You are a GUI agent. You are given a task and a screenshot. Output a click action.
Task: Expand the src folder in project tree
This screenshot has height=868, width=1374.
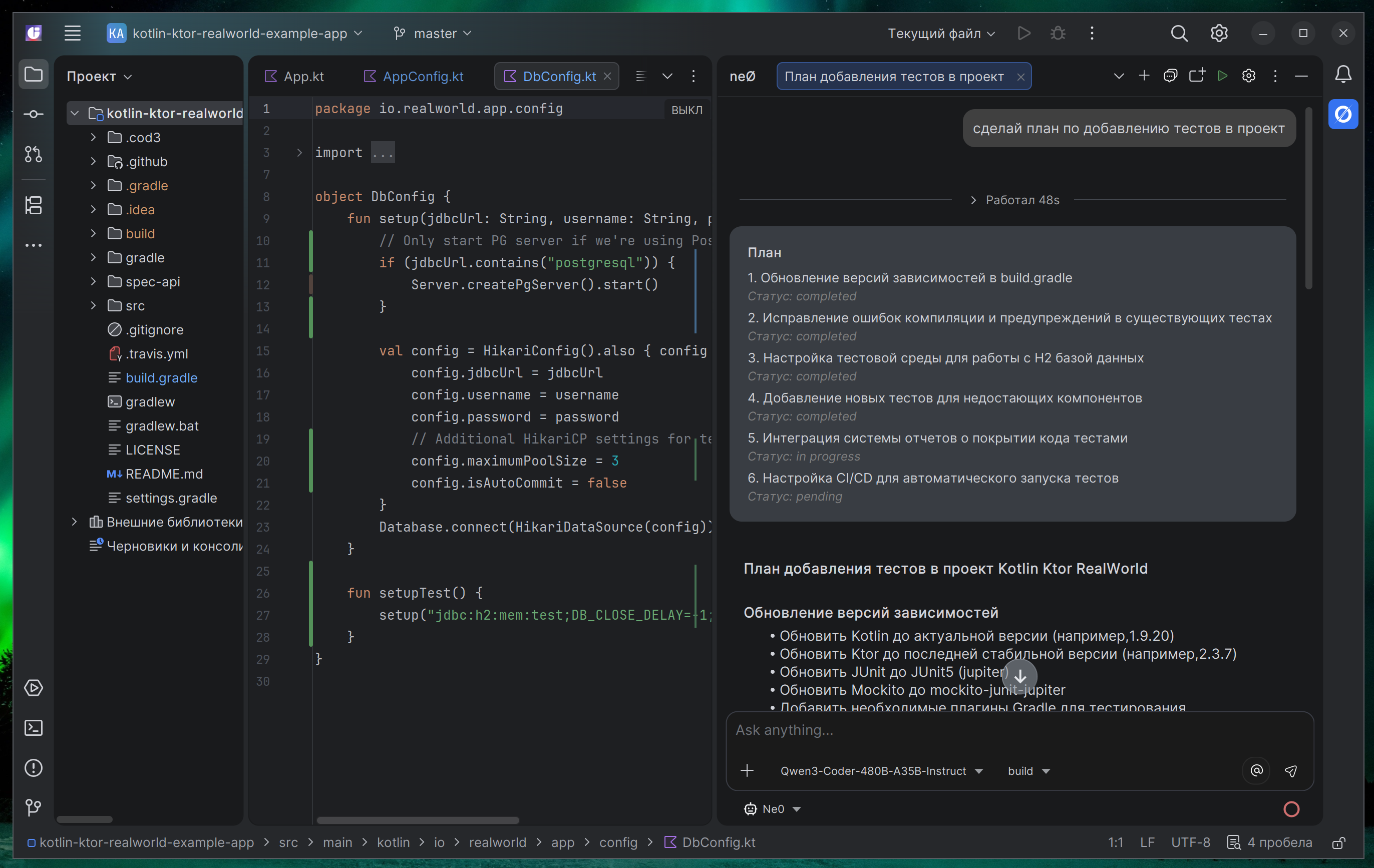(x=93, y=306)
